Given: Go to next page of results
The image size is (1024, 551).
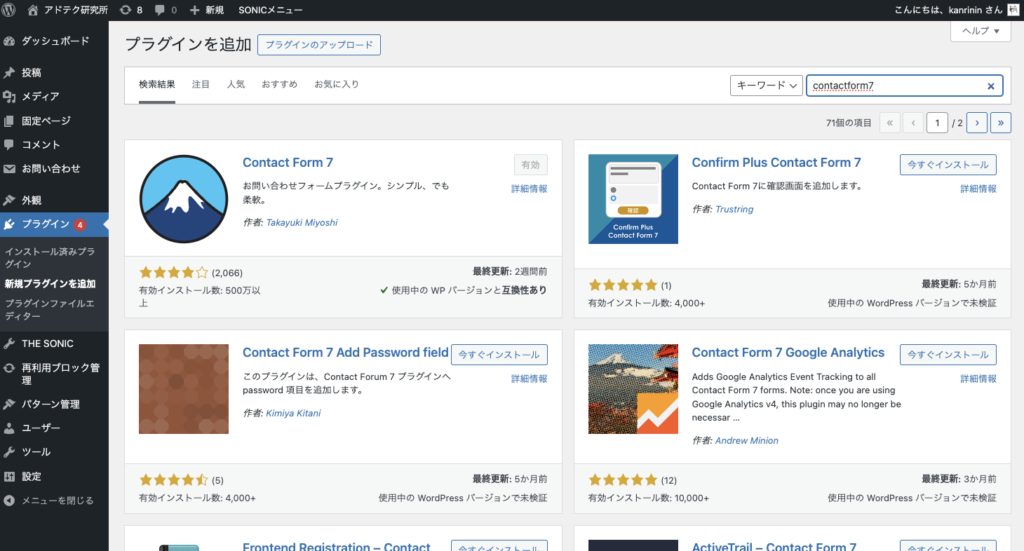Looking at the screenshot, I should click(976, 123).
